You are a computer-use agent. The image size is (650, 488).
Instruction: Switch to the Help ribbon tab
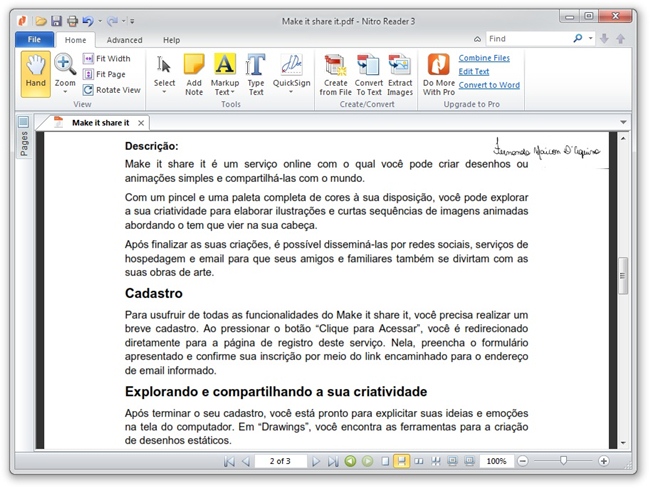click(171, 40)
